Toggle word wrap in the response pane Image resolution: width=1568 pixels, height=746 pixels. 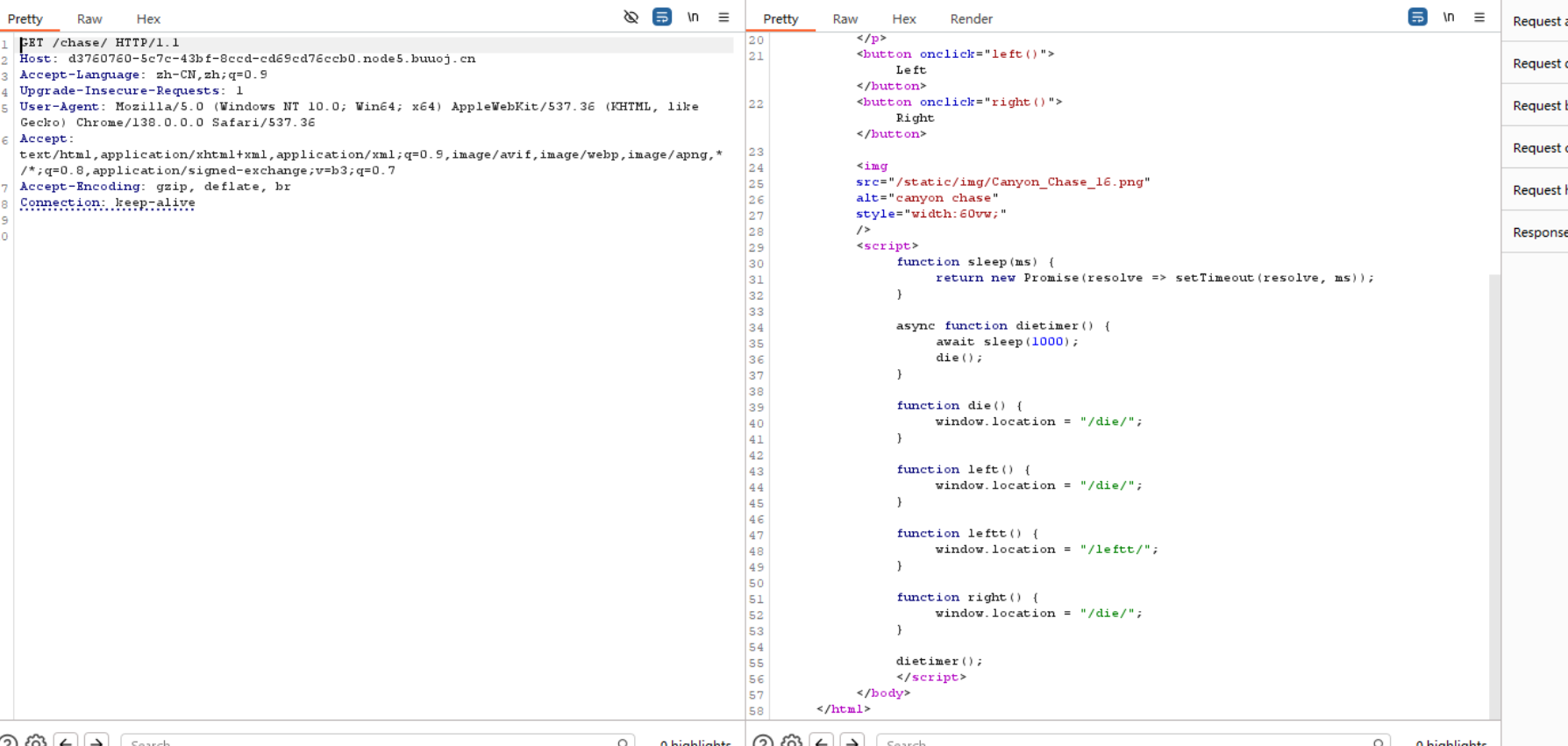[1417, 17]
